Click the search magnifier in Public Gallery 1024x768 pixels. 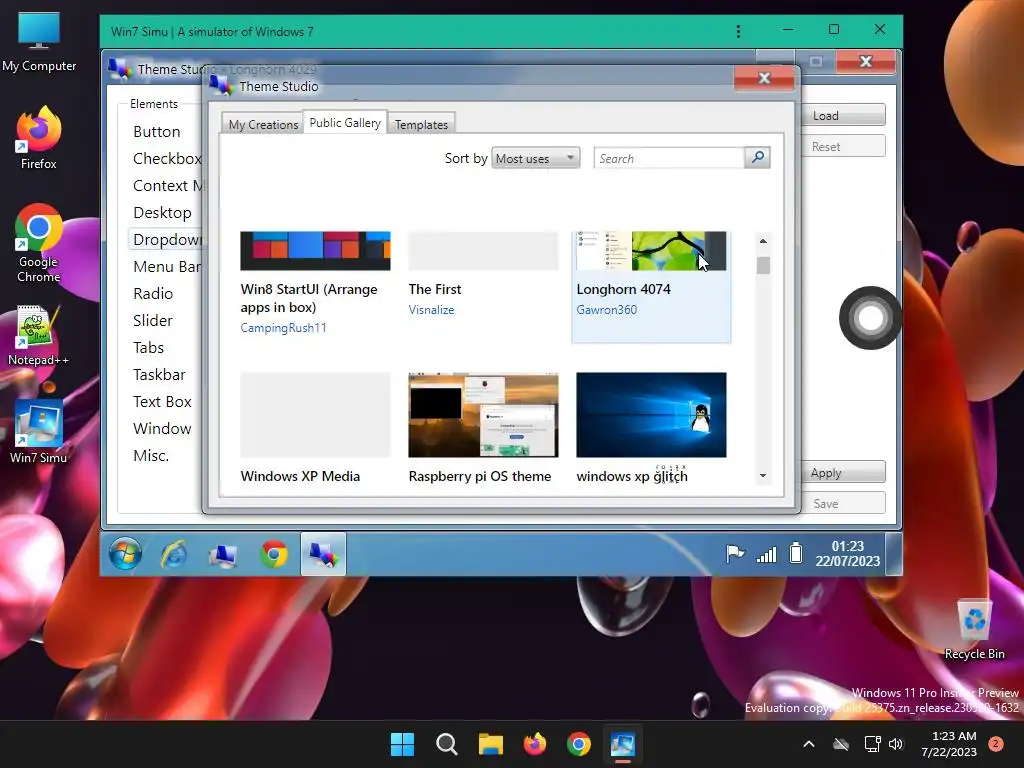[758, 157]
